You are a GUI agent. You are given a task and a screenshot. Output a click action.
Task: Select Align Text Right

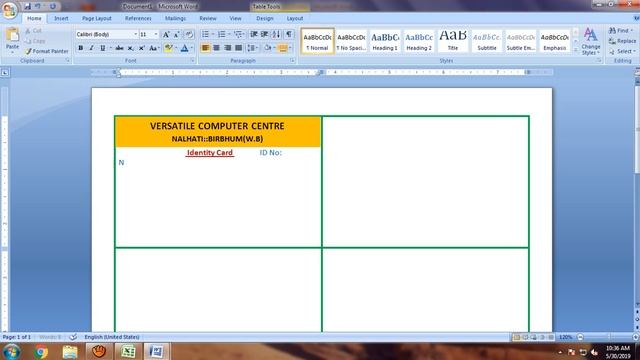pyautogui.click(x=227, y=48)
